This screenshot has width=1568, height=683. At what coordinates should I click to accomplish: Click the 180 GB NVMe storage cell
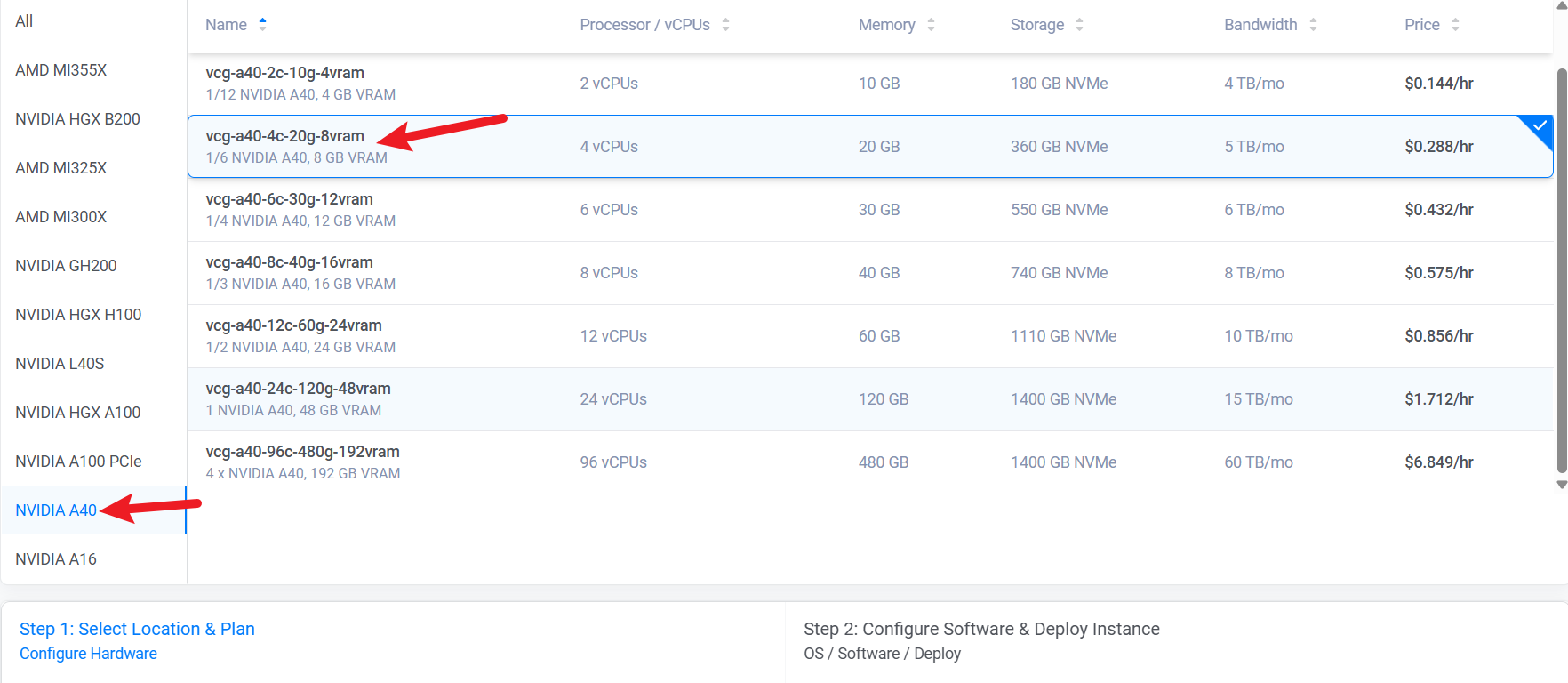[x=1059, y=84]
